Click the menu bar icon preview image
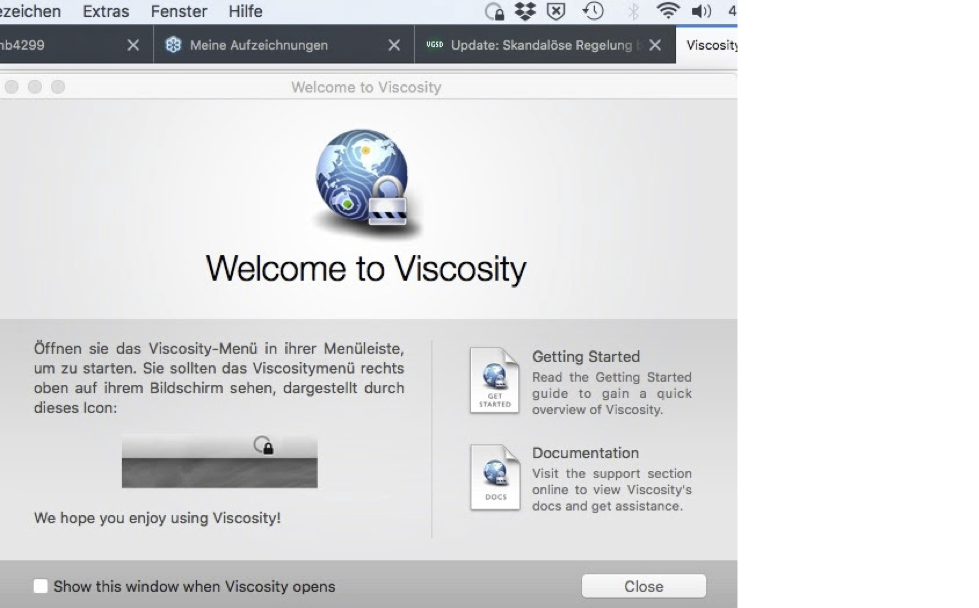979x608 pixels. click(220, 461)
